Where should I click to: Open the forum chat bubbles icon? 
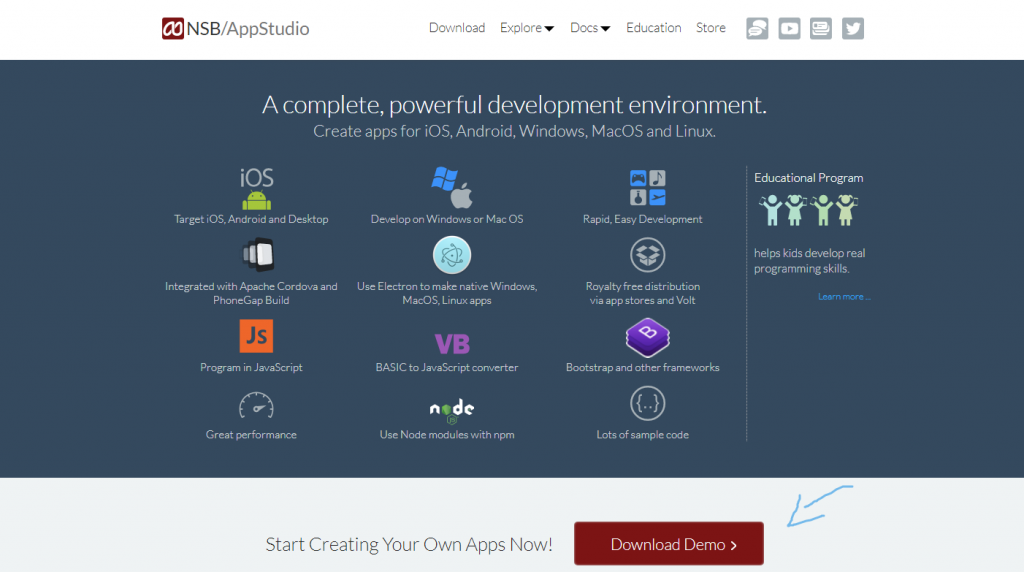(757, 29)
